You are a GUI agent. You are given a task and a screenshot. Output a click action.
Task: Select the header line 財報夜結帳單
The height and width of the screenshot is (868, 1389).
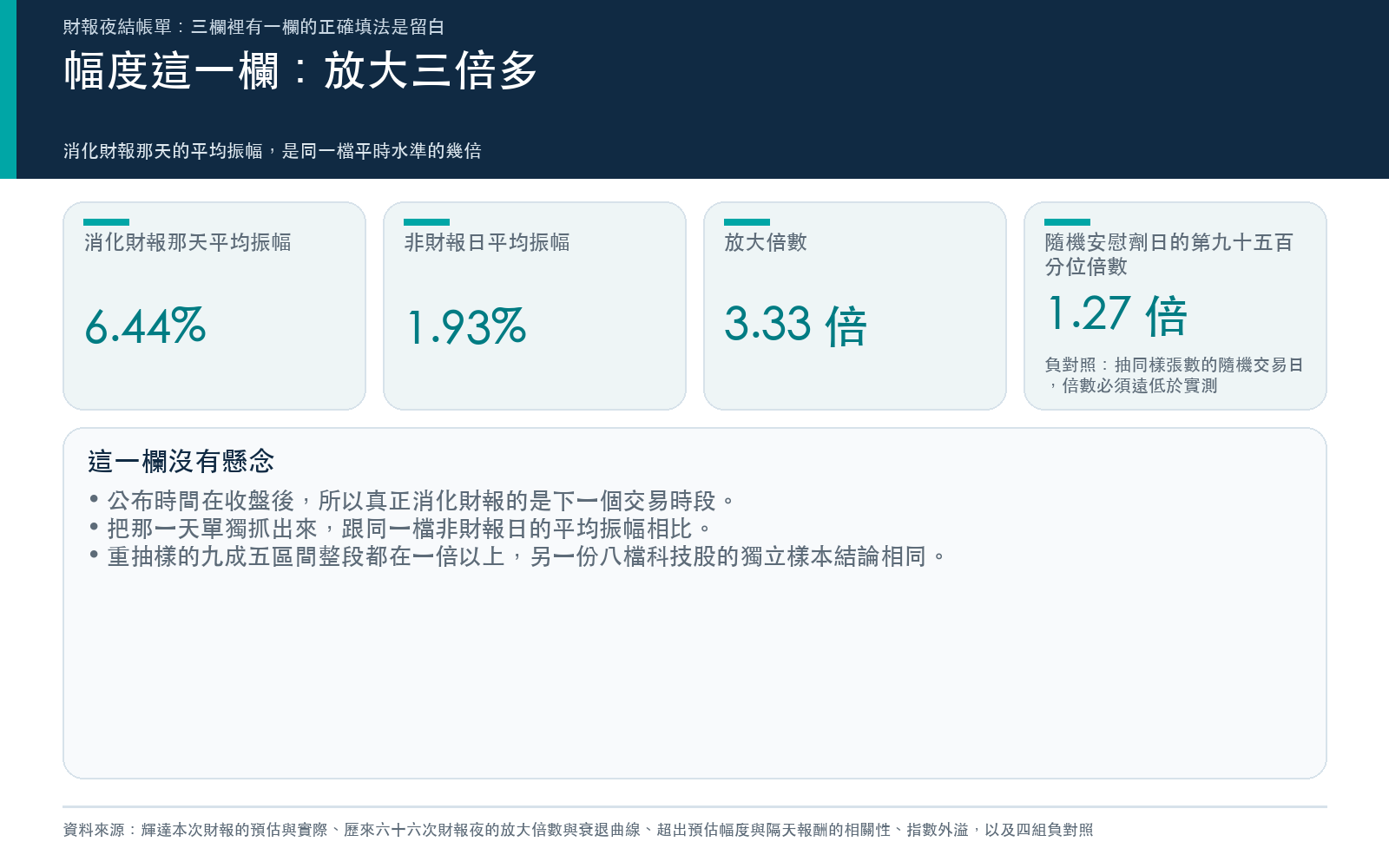(x=253, y=27)
